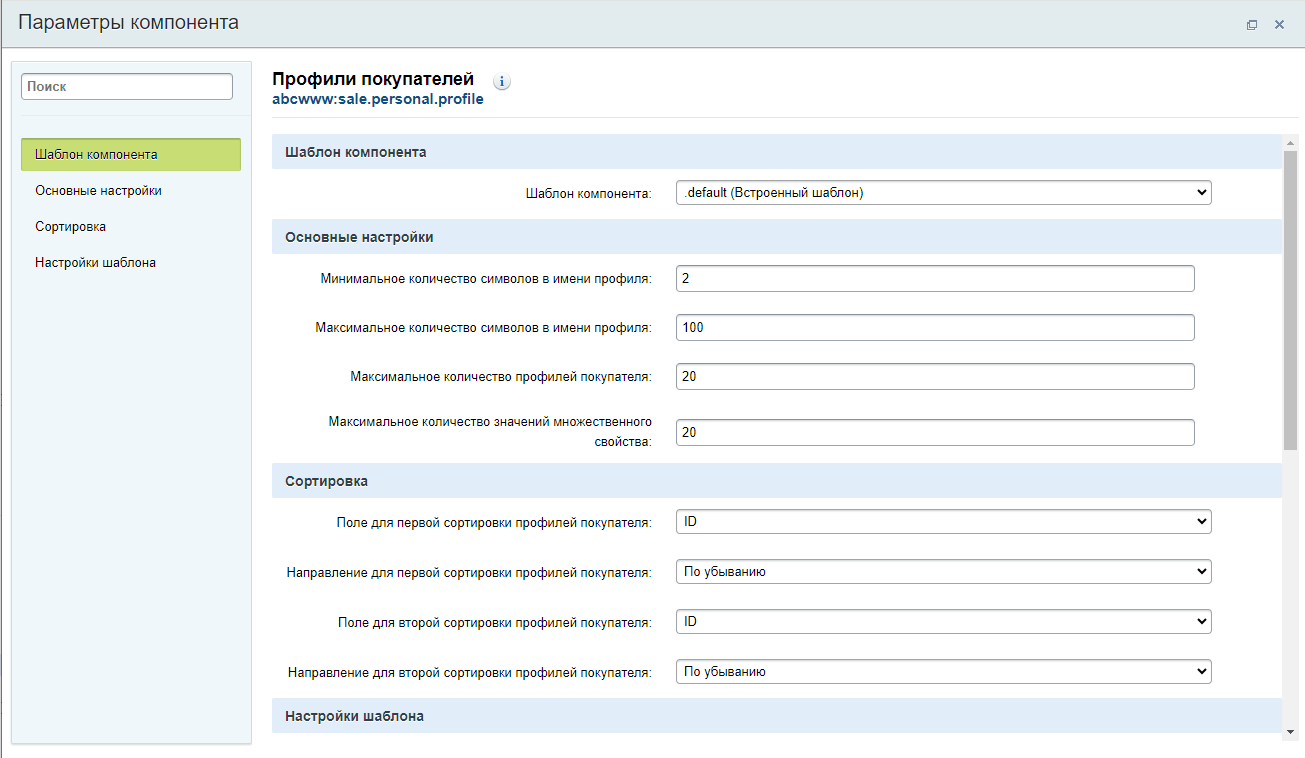Click the popup resize icon in title bar

[1252, 23]
